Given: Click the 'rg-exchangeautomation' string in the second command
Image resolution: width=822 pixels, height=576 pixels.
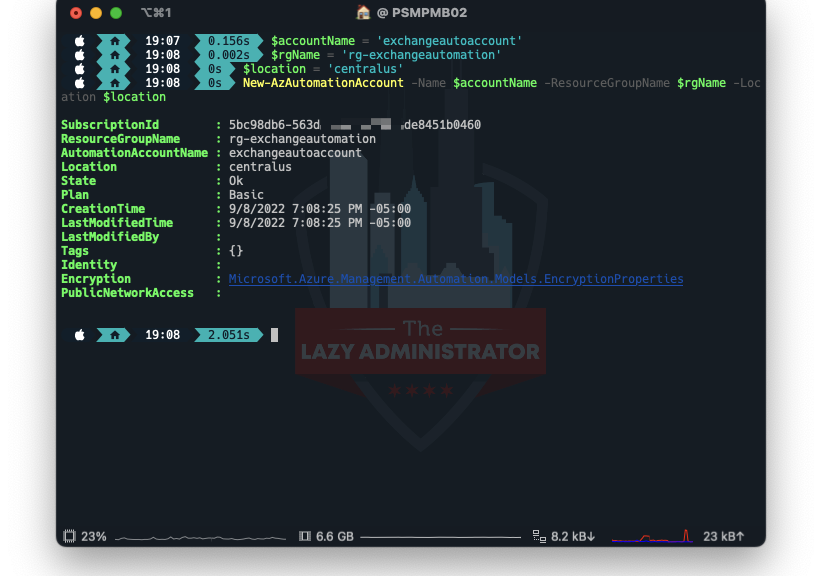Looking at the screenshot, I should (421, 55).
